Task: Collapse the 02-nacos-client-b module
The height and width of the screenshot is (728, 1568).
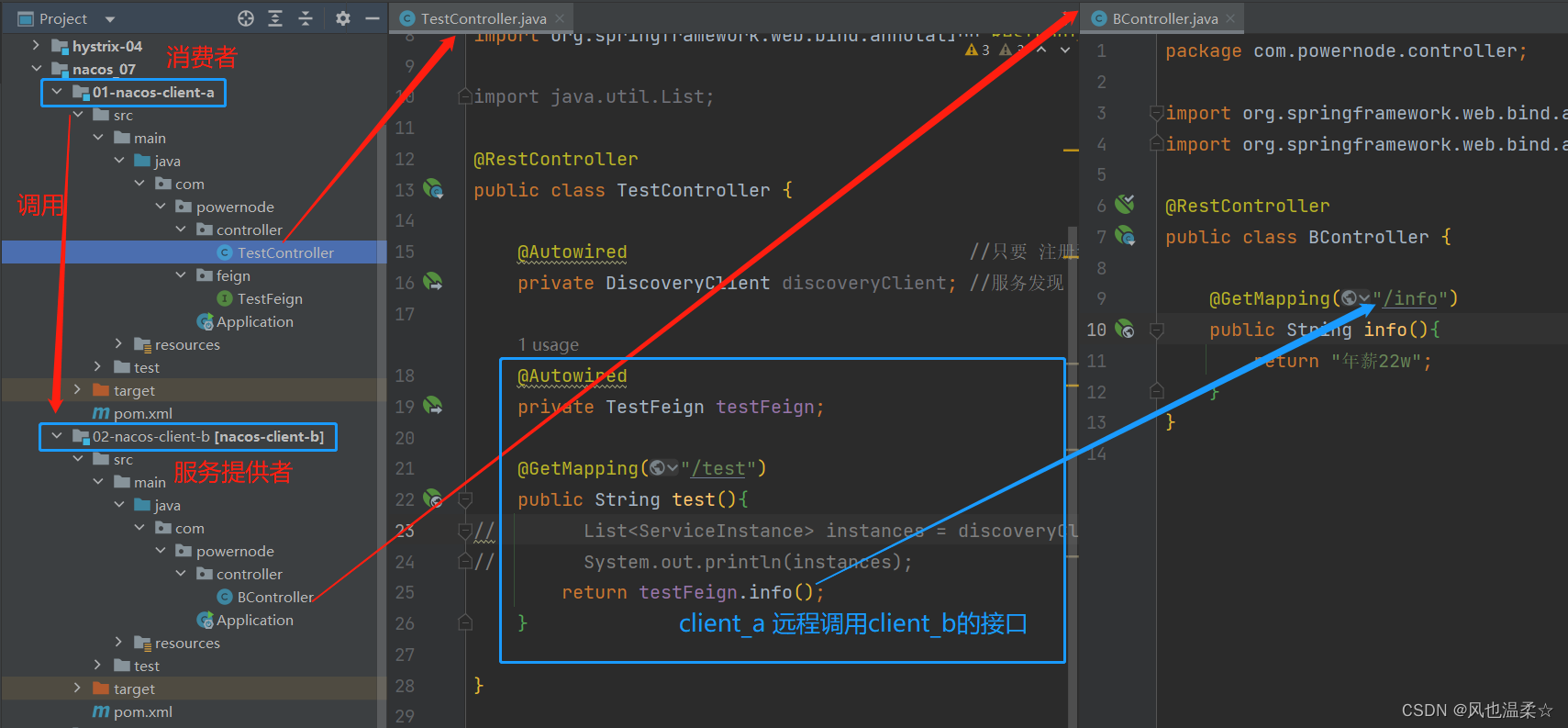Action: click(57, 435)
